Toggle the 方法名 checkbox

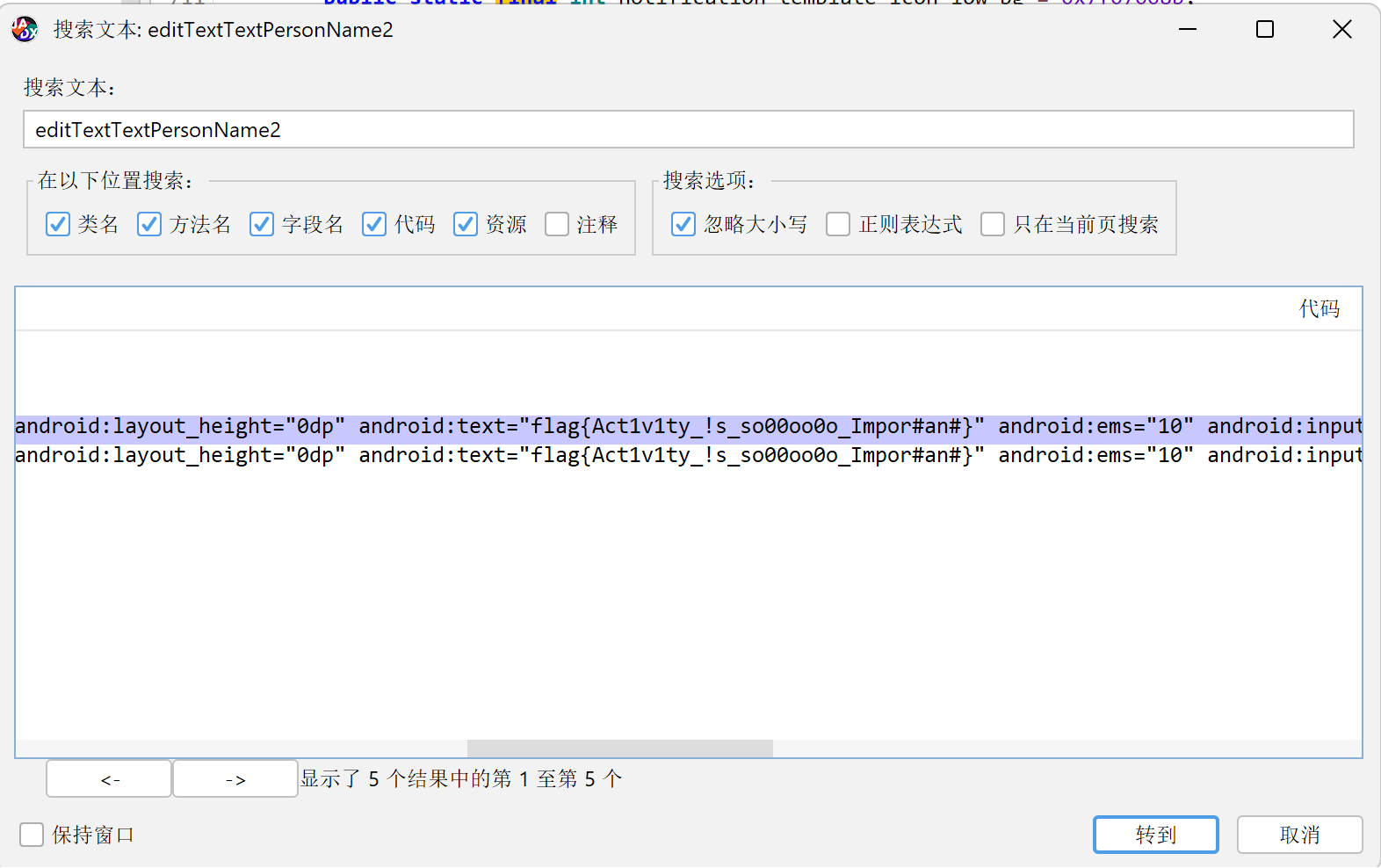[x=149, y=225]
